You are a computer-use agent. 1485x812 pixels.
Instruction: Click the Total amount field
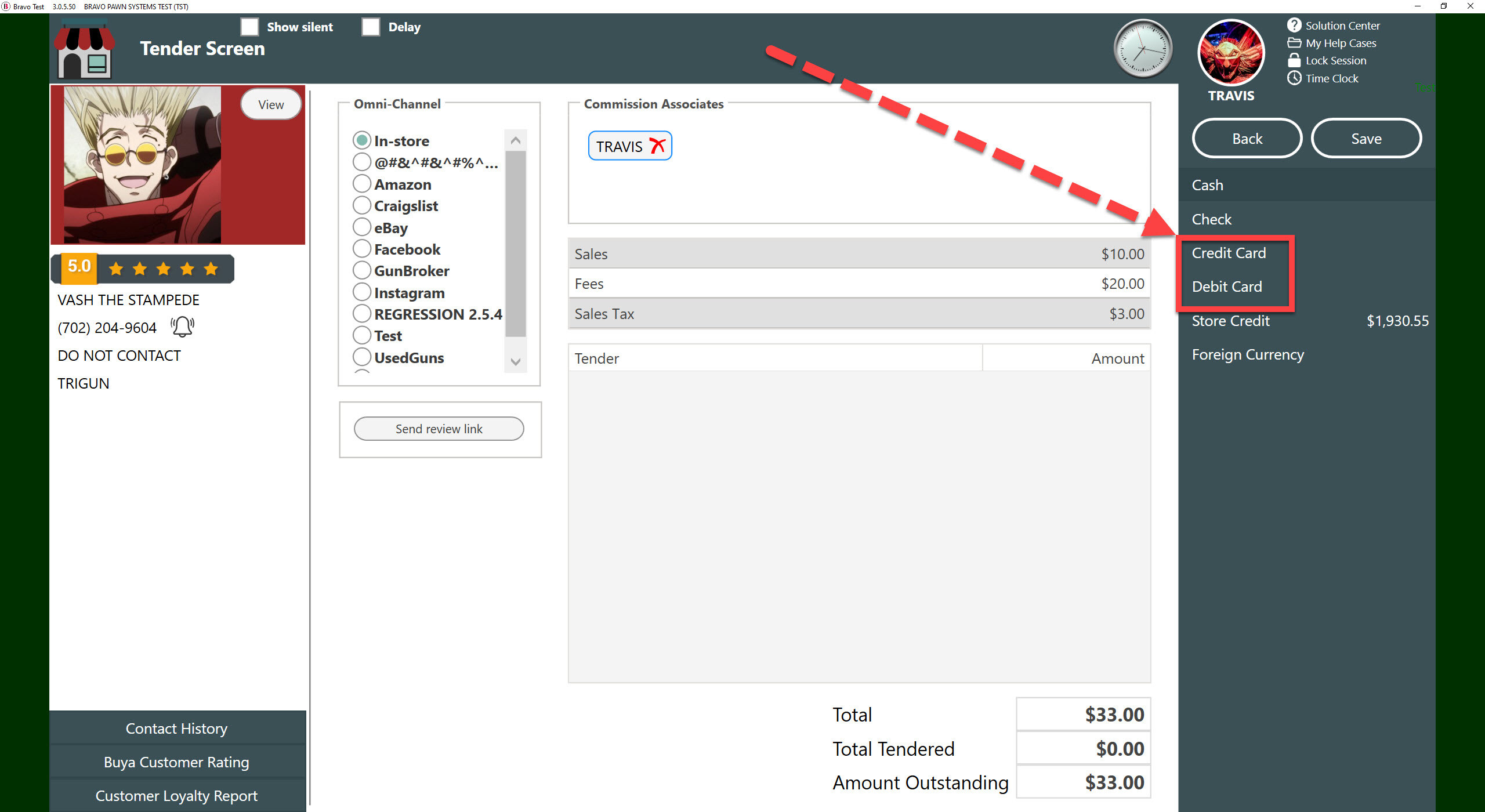(1083, 715)
